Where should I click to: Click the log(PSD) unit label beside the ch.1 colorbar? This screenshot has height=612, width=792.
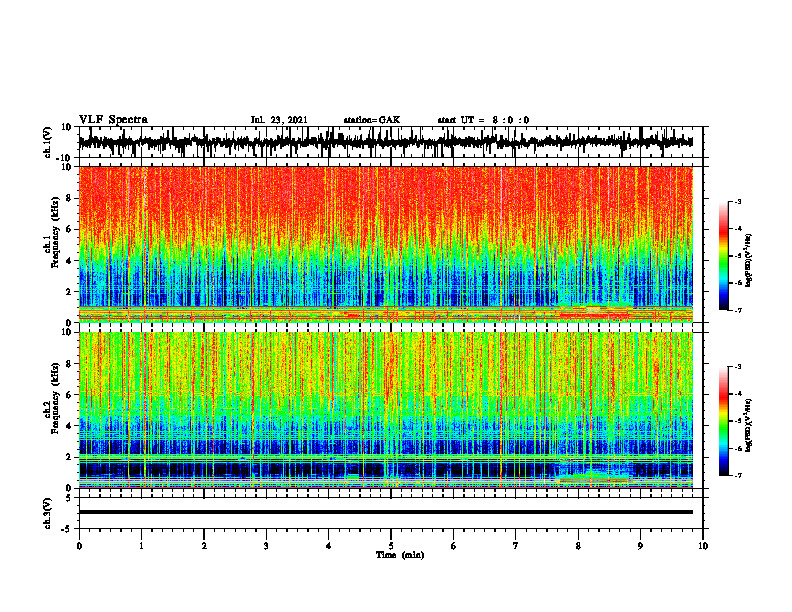point(750,260)
